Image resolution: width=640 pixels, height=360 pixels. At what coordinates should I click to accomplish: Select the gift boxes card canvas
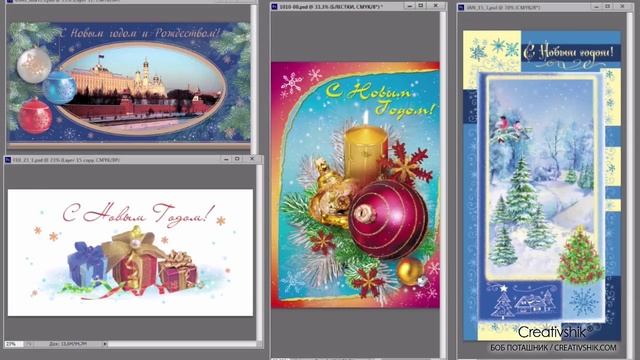click(130, 252)
